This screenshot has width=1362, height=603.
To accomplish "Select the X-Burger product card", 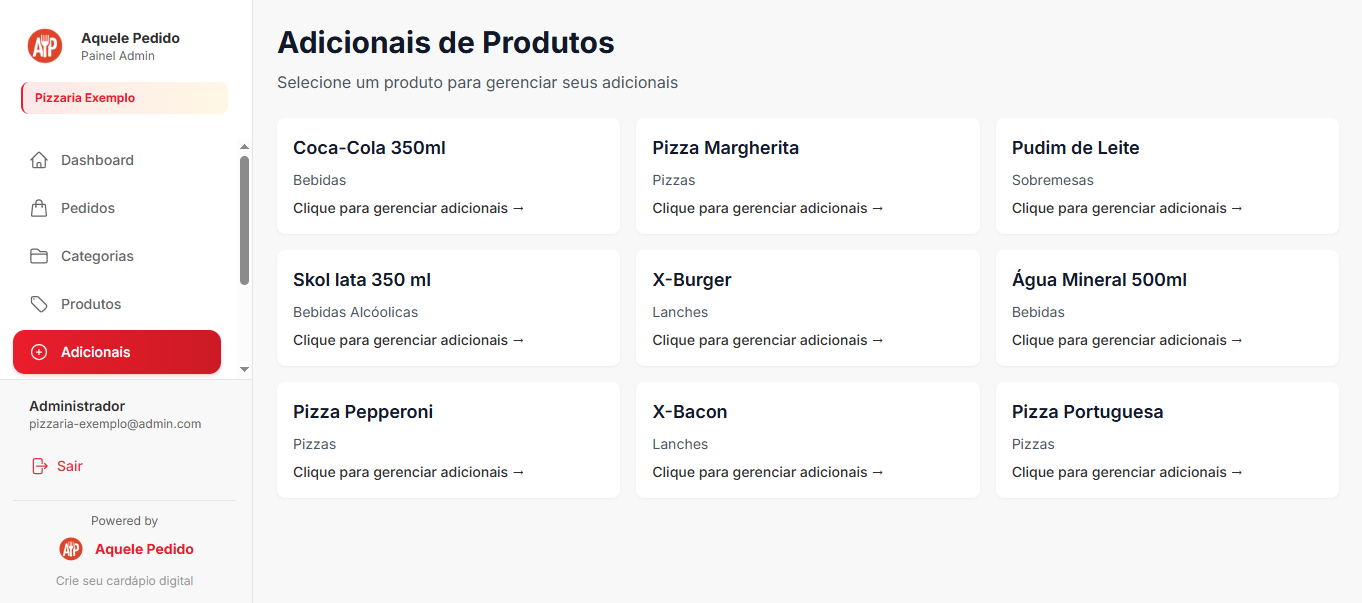I will 807,308.
